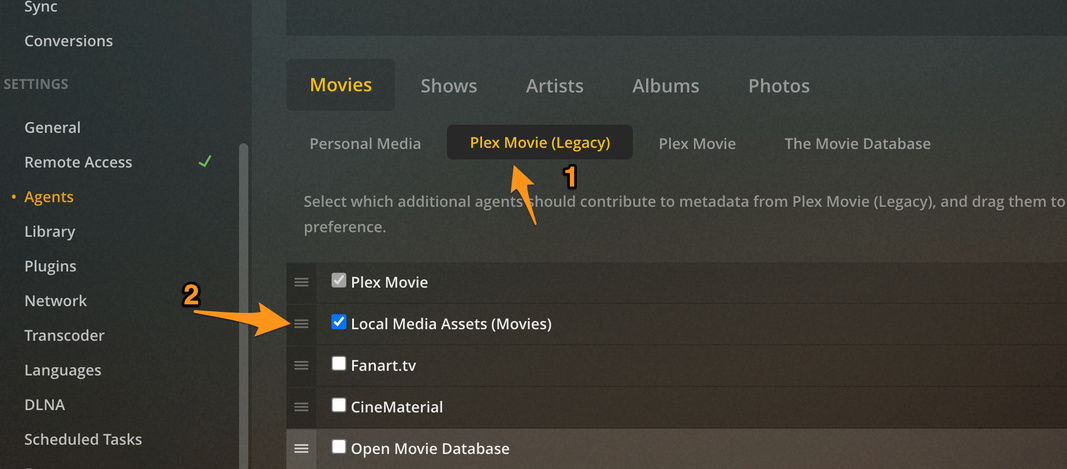Open Library settings in sidebar
The height and width of the screenshot is (469, 1067).
coord(50,231)
